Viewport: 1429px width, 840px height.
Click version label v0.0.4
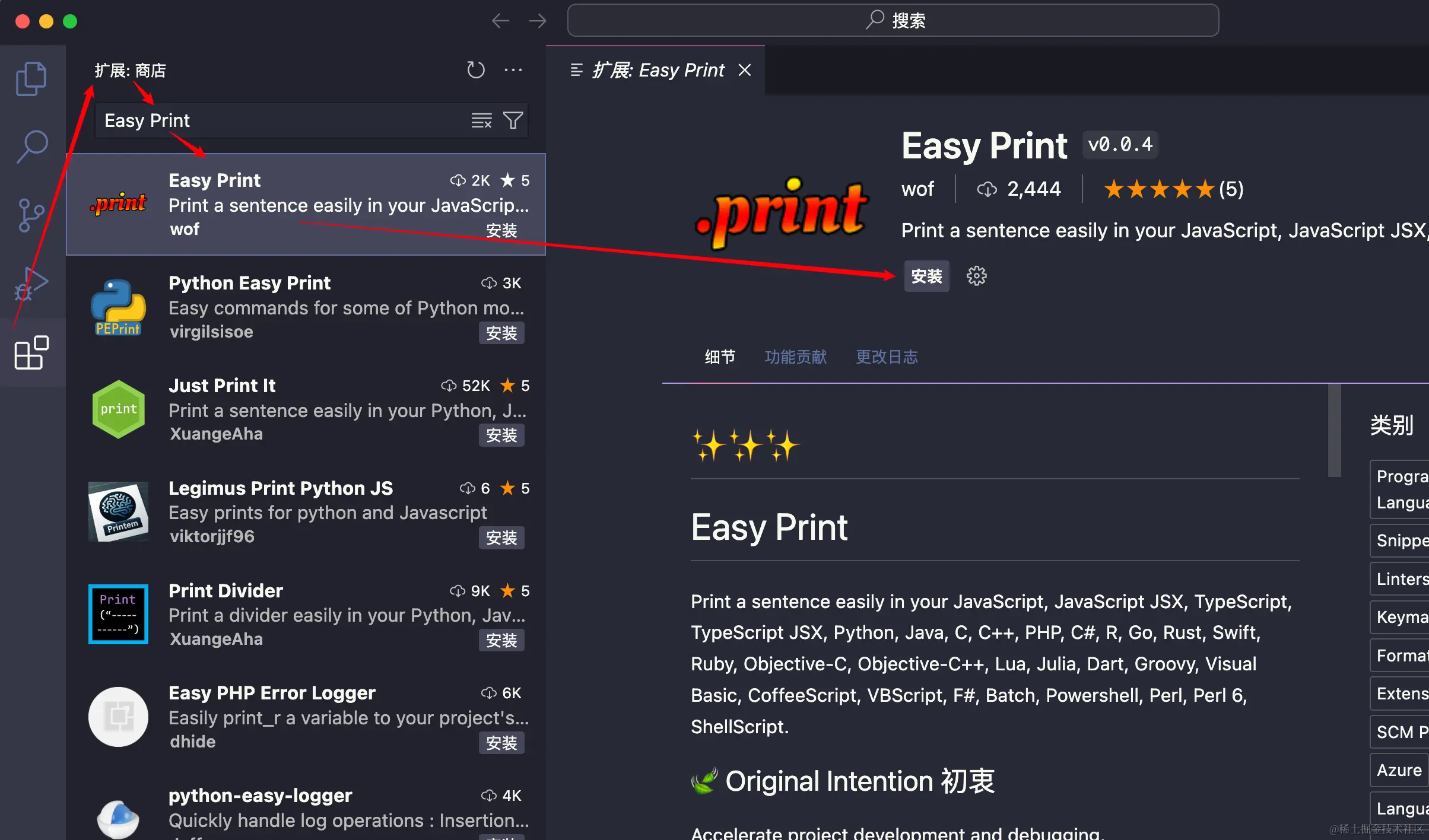click(1120, 144)
